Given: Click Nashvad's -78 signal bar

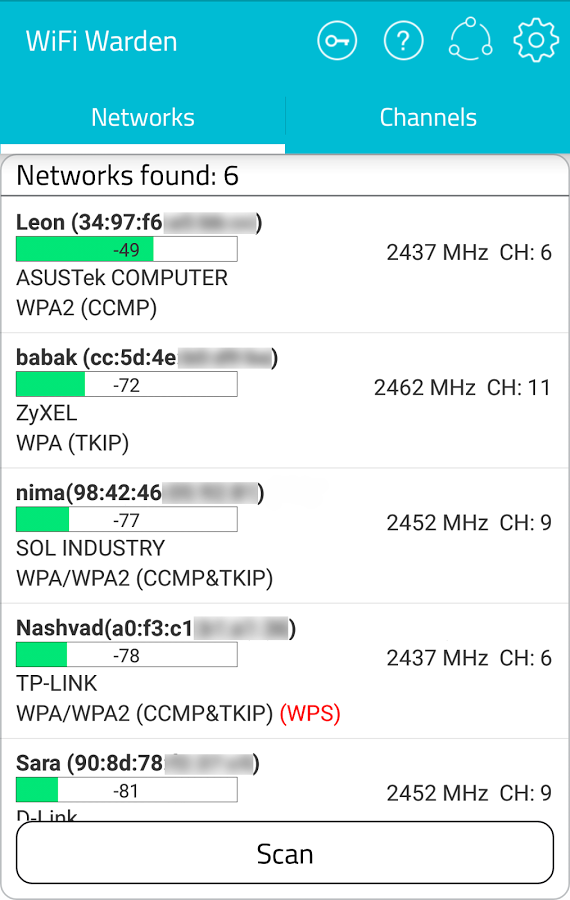Looking at the screenshot, I should point(126,655).
